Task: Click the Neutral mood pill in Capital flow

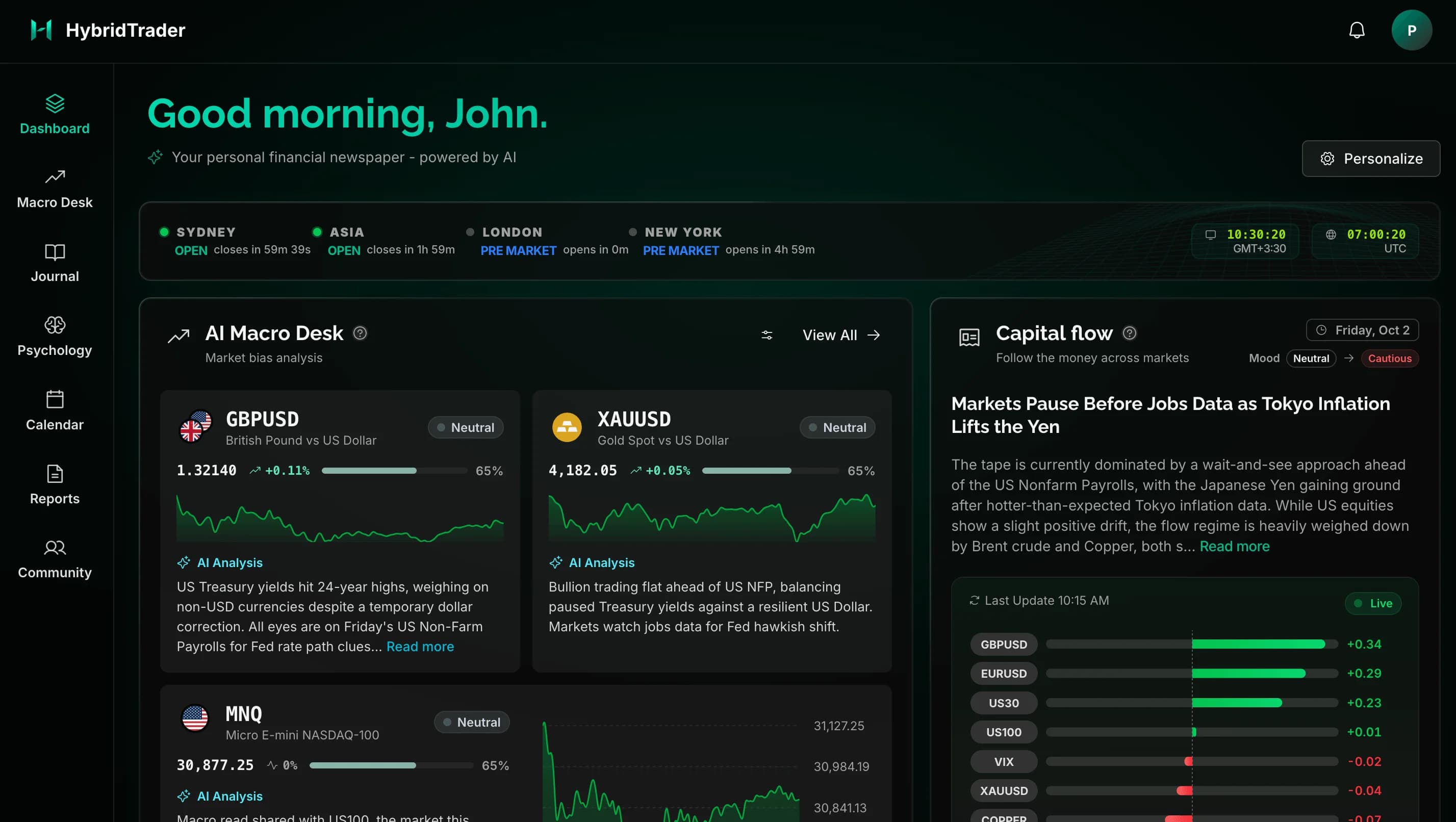Action: [1311, 358]
